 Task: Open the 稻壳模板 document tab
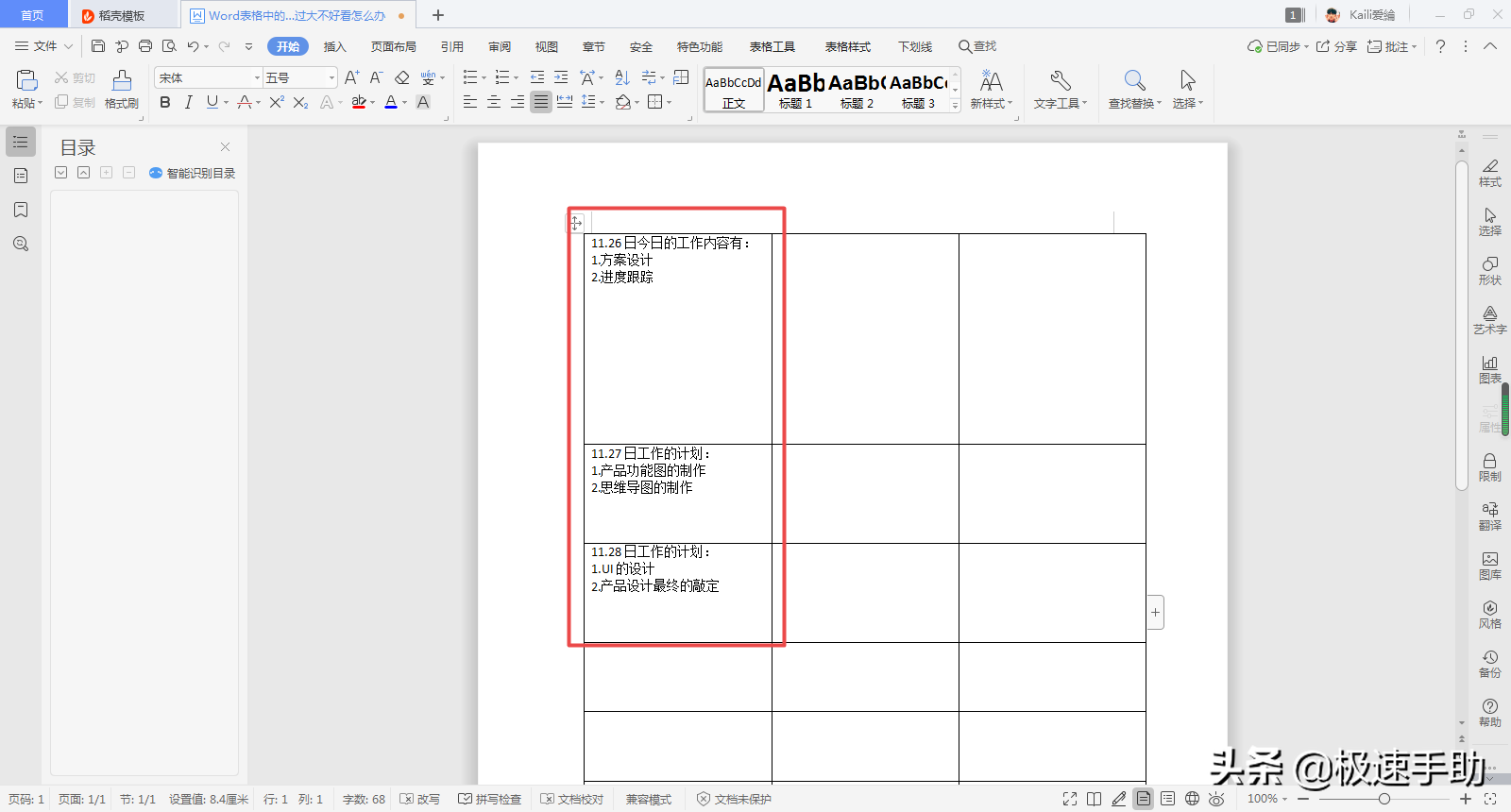pyautogui.click(x=121, y=15)
